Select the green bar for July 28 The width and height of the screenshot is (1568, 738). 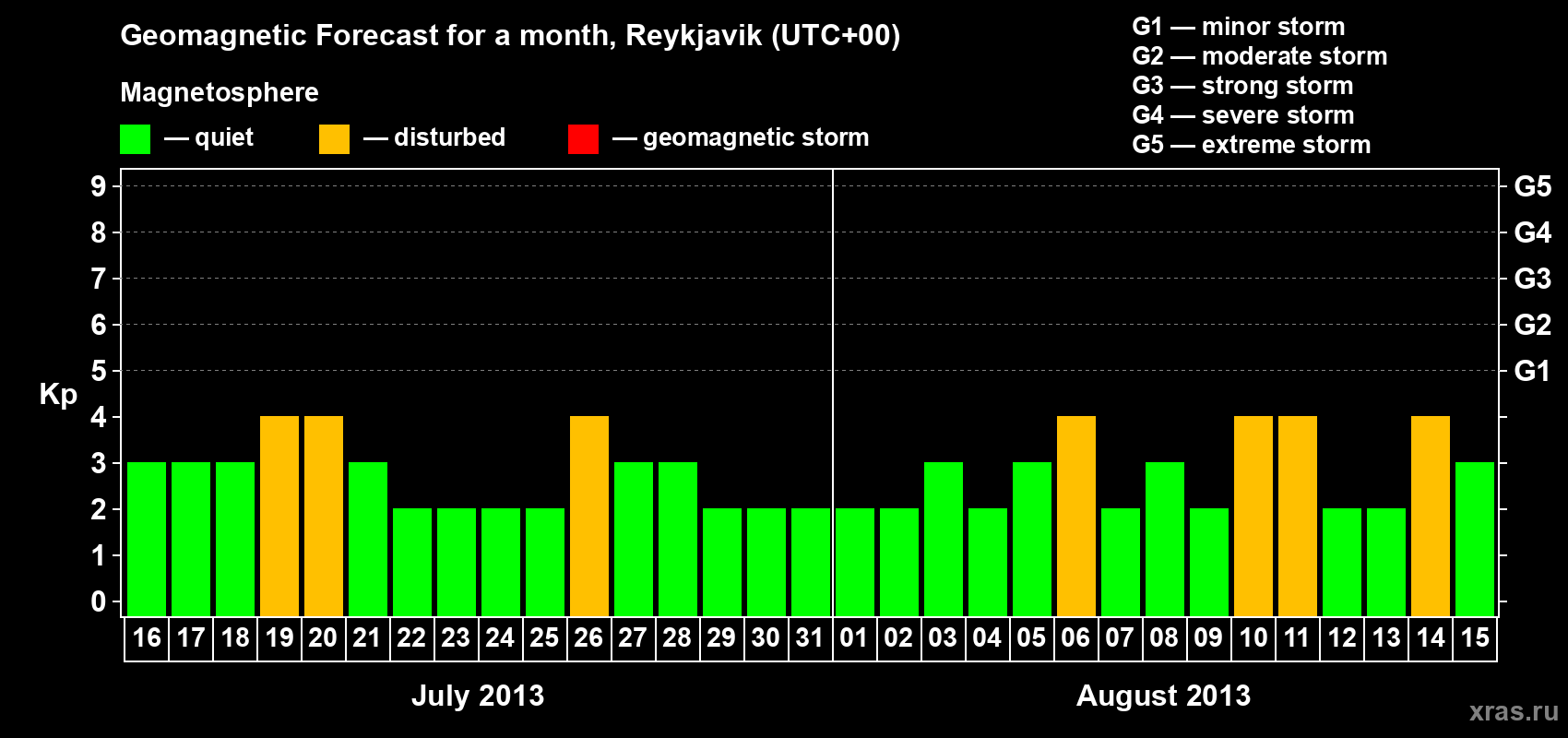678,539
